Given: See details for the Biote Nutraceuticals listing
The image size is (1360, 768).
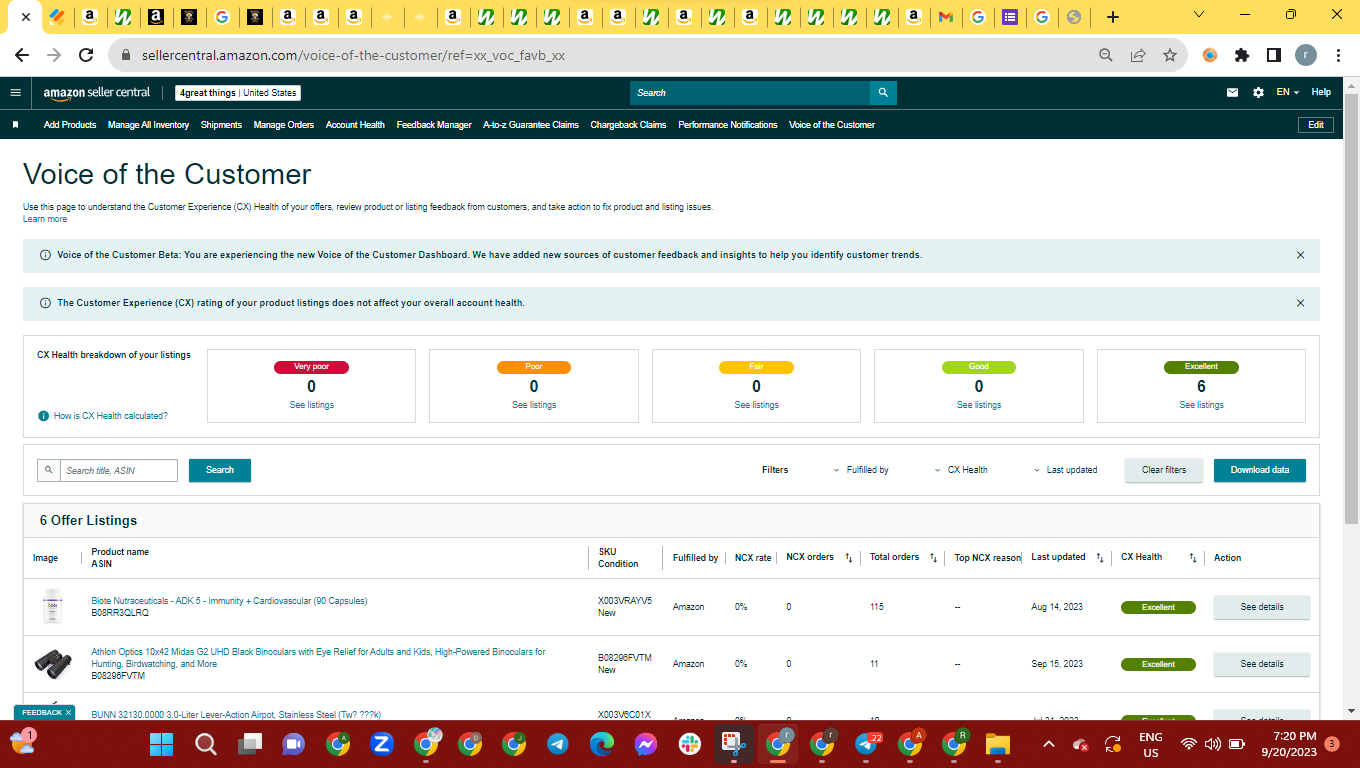Looking at the screenshot, I should point(1262,607).
